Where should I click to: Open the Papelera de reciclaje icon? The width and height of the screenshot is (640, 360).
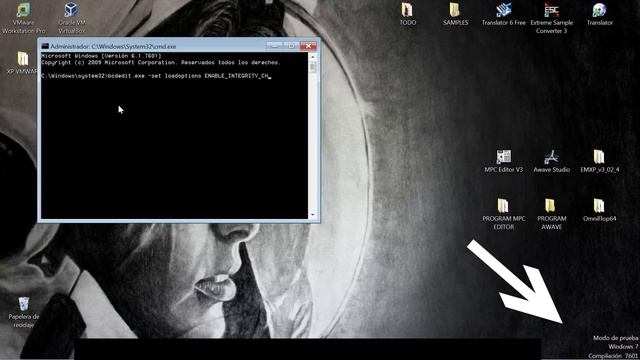click(24, 312)
